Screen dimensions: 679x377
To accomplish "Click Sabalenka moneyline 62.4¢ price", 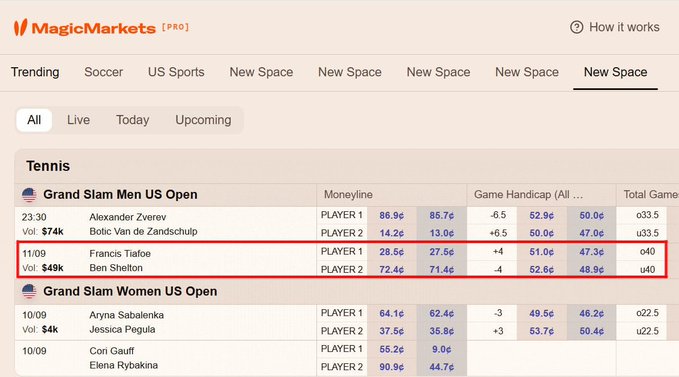I will click(442, 313).
